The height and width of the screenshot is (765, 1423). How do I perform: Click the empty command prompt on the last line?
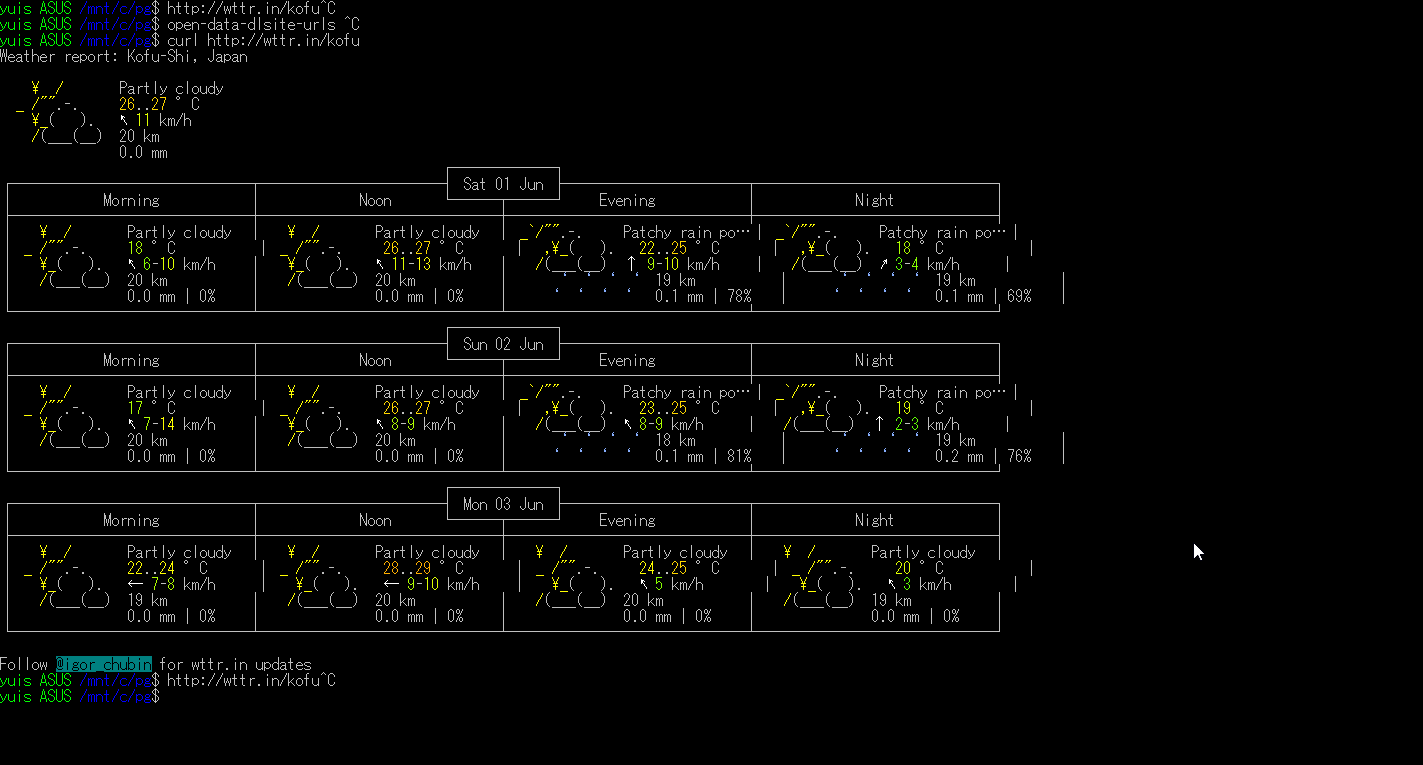pos(164,697)
